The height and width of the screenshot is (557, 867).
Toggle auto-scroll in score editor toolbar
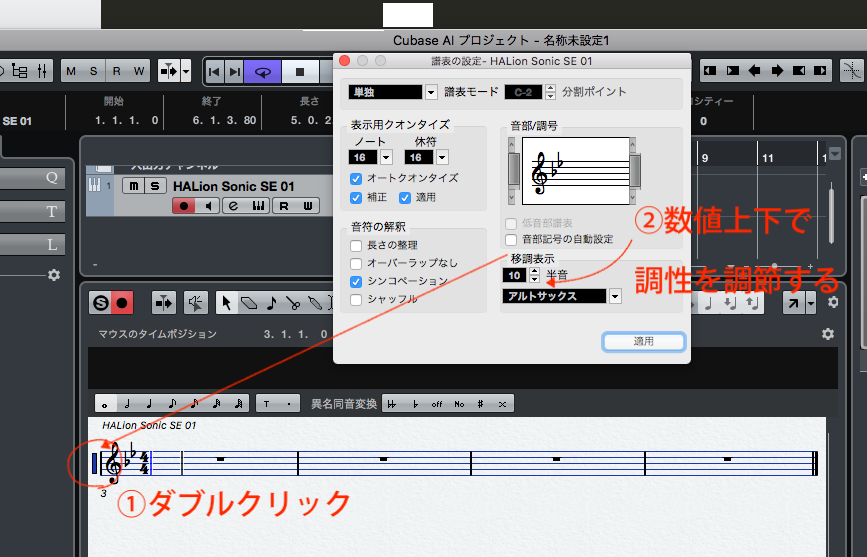(x=164, y=303)
